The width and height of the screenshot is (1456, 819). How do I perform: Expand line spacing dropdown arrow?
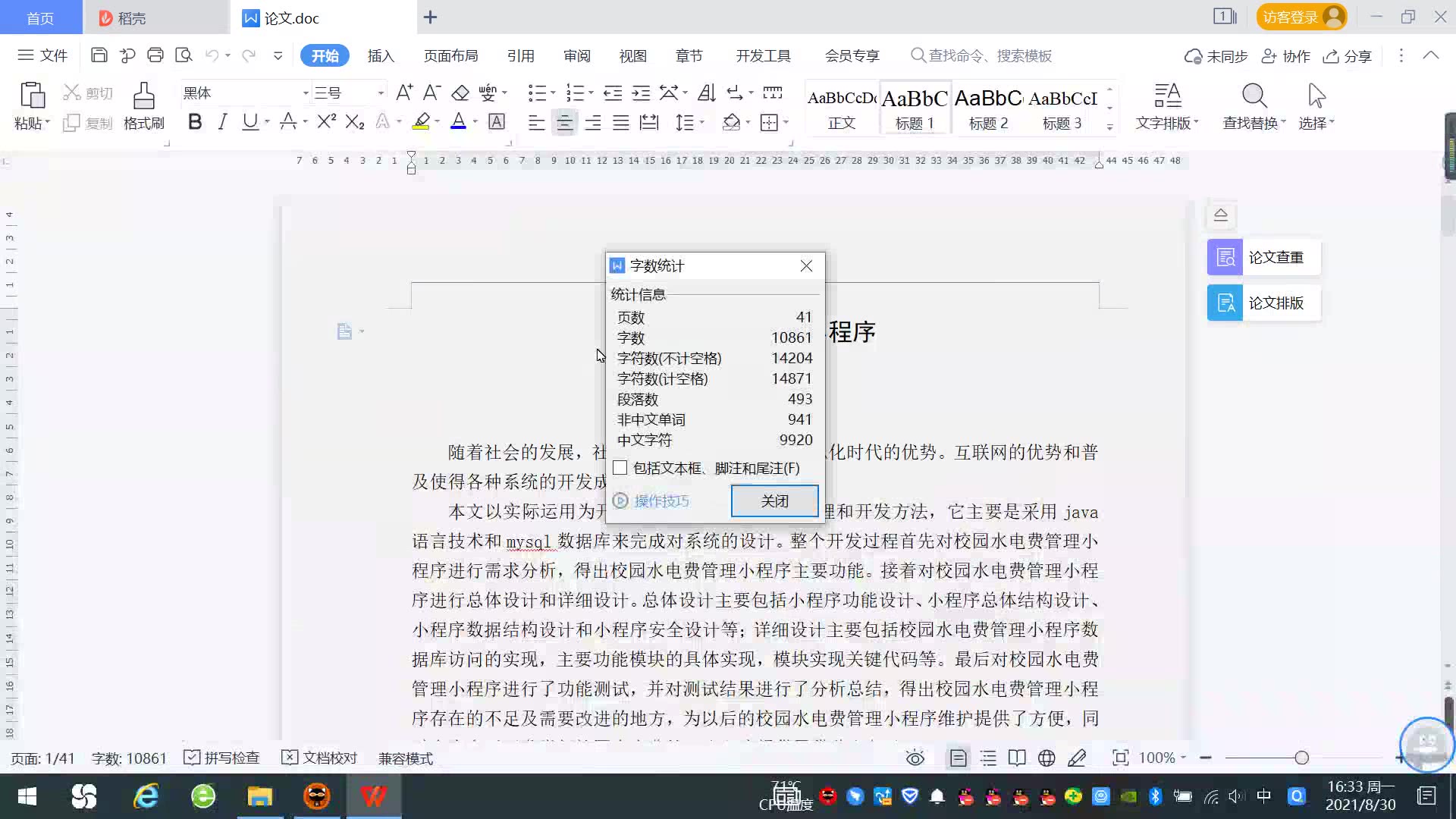702,122
